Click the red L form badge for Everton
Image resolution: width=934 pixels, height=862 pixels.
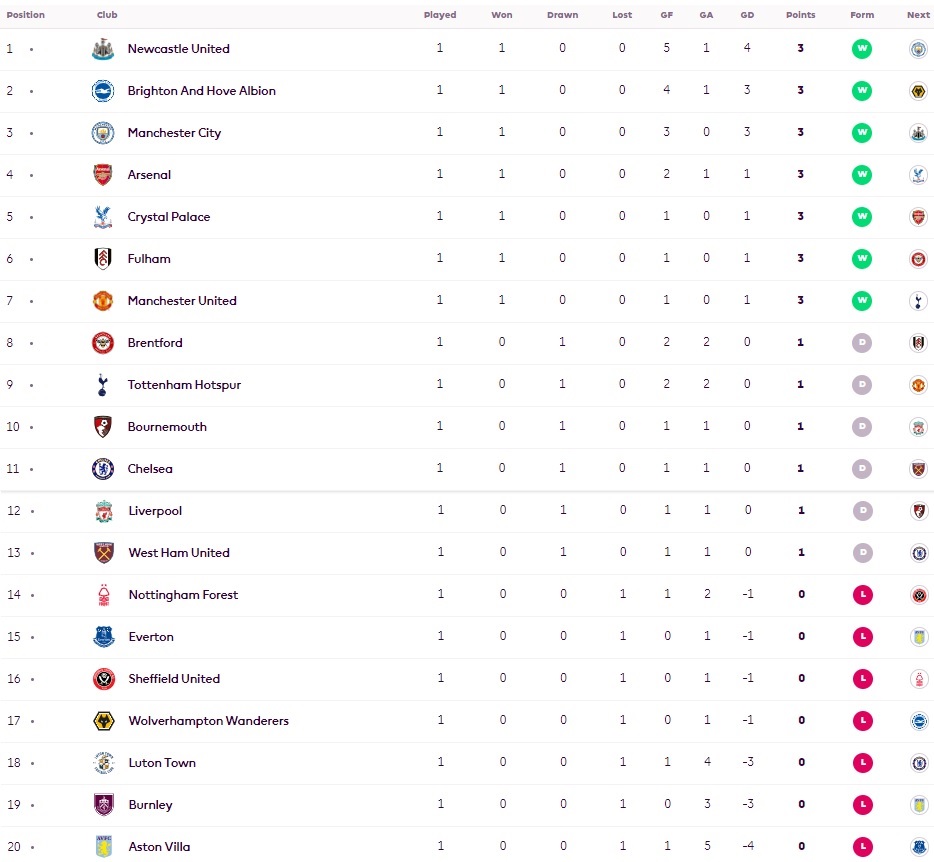tap(861, 637)
